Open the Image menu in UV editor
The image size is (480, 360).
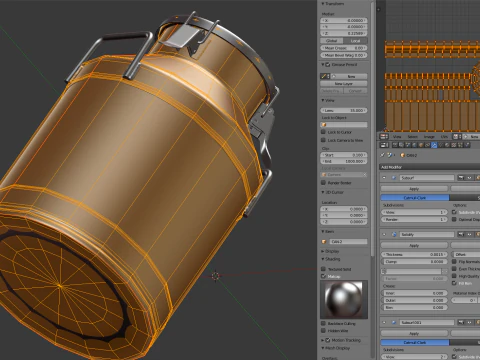click(x=429, y=137)
